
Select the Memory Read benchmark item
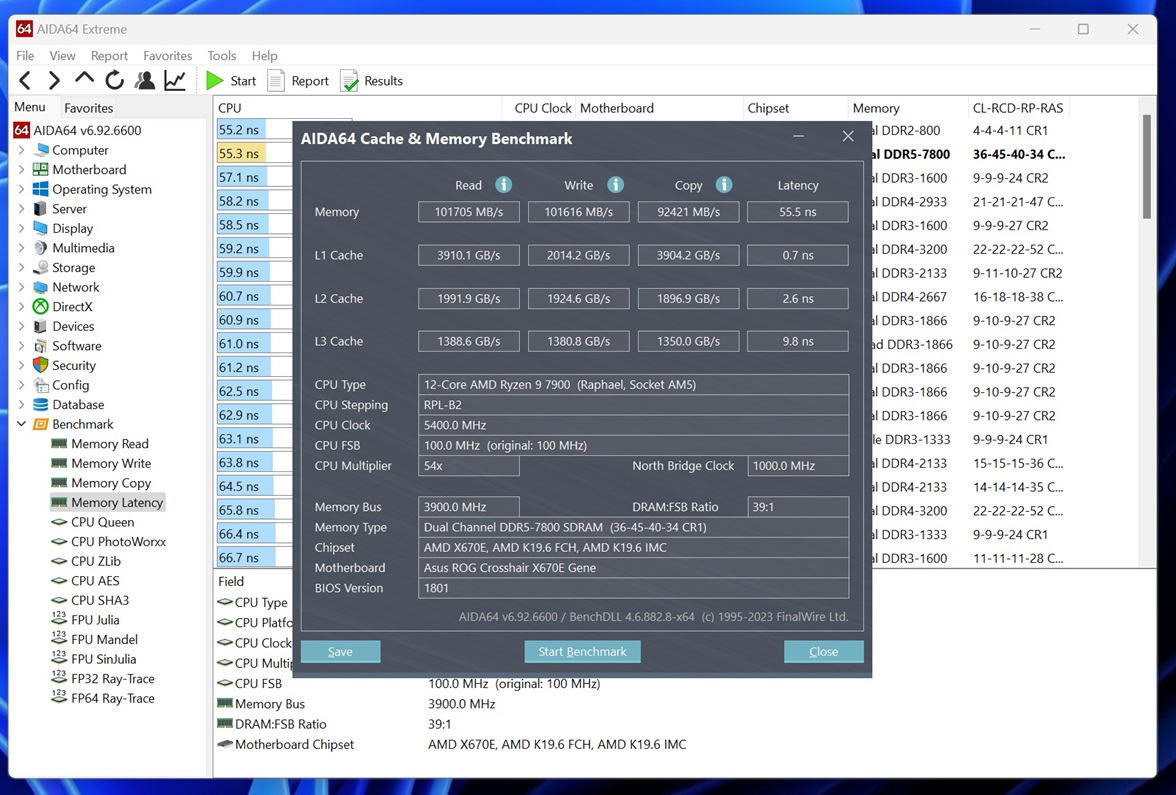[109, 444]
